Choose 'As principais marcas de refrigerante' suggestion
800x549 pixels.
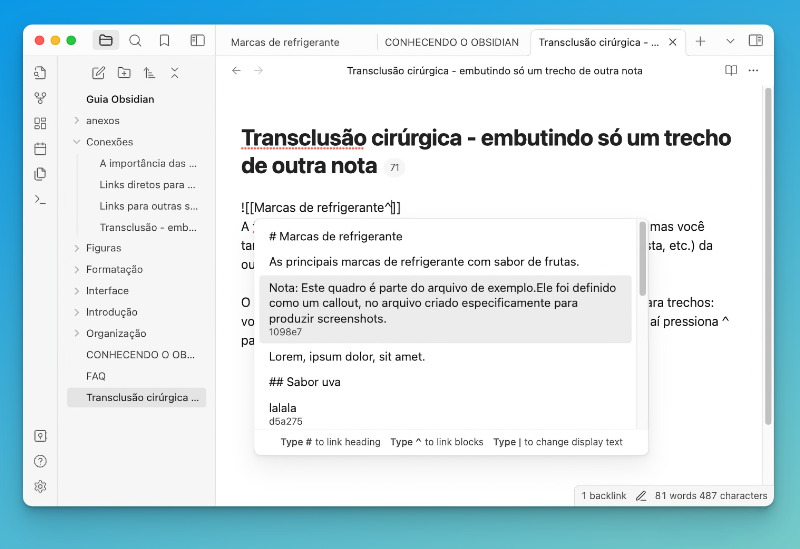[x=445, y=262]
